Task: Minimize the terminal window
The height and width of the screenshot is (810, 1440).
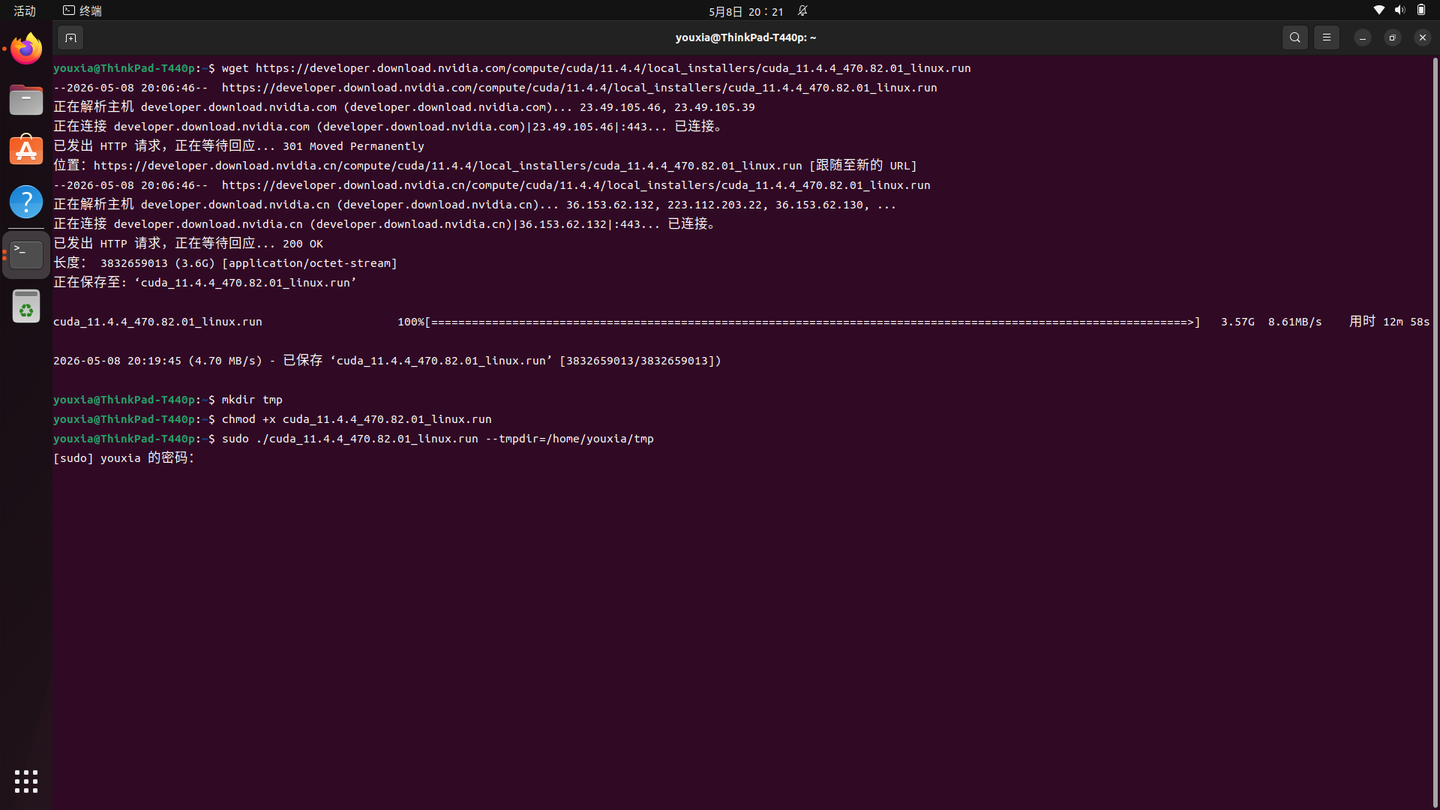Action: 1362,38
